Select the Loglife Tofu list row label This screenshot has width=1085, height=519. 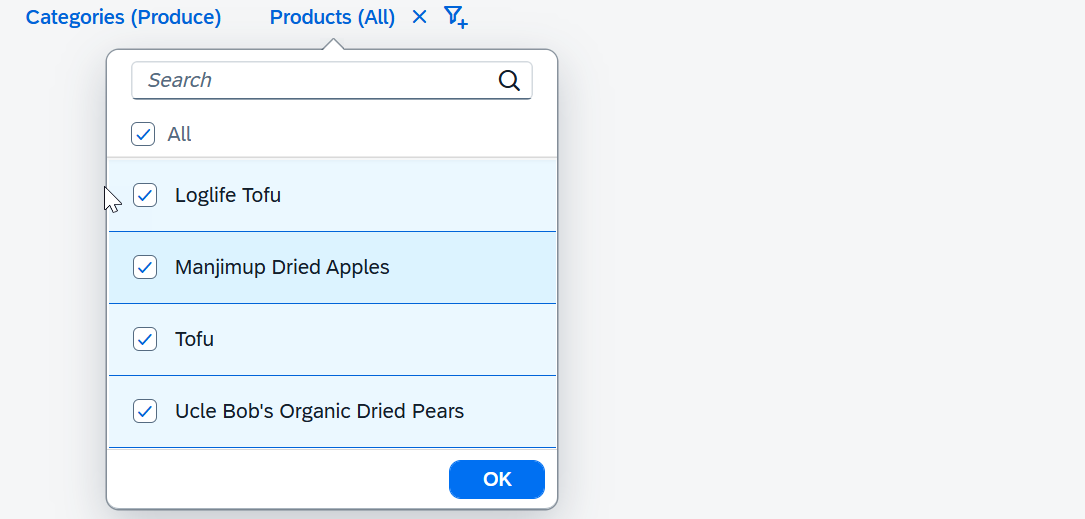[x=228, y=195]
